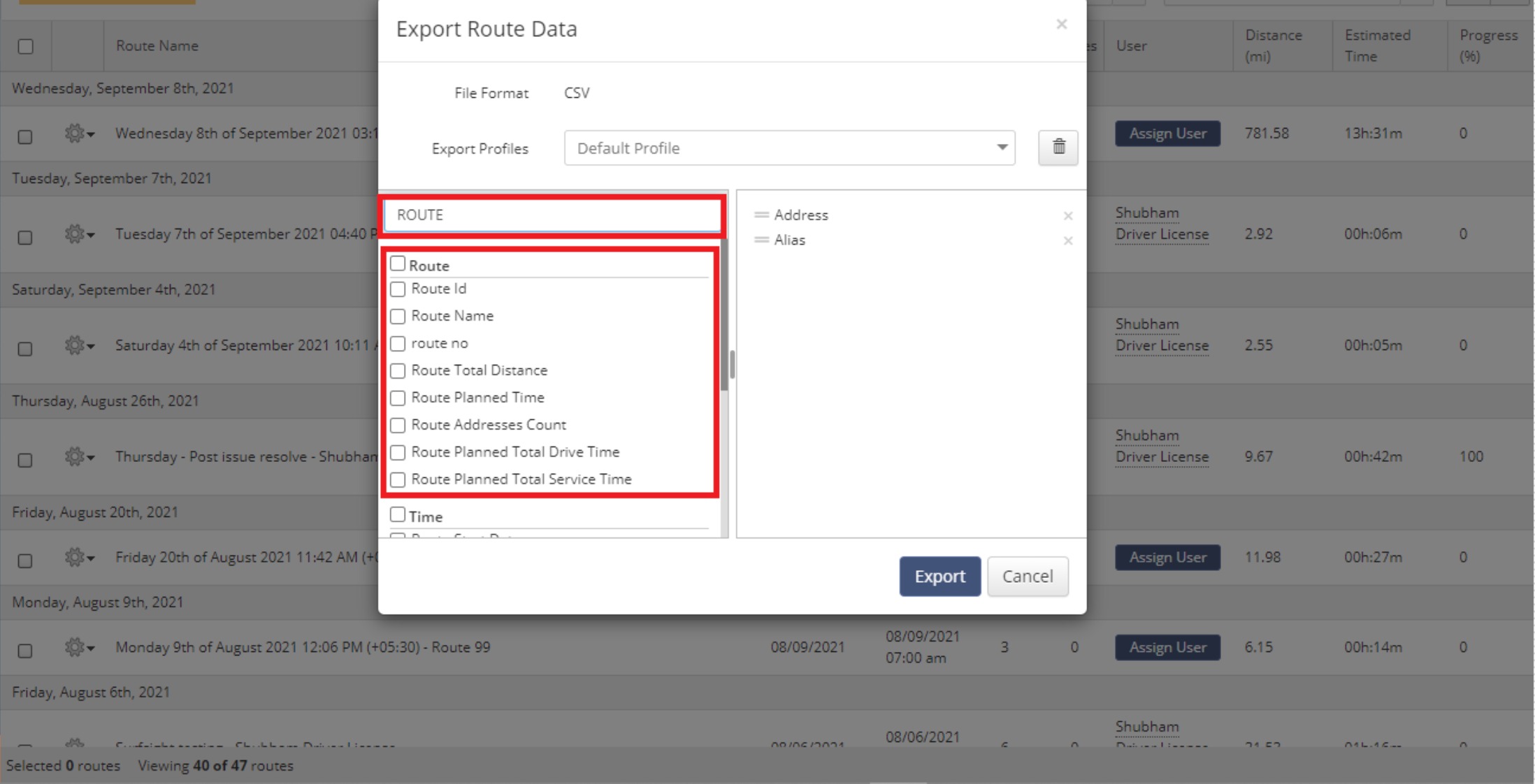Assign user to 11.98 mi route

[x=1167, y=558]
